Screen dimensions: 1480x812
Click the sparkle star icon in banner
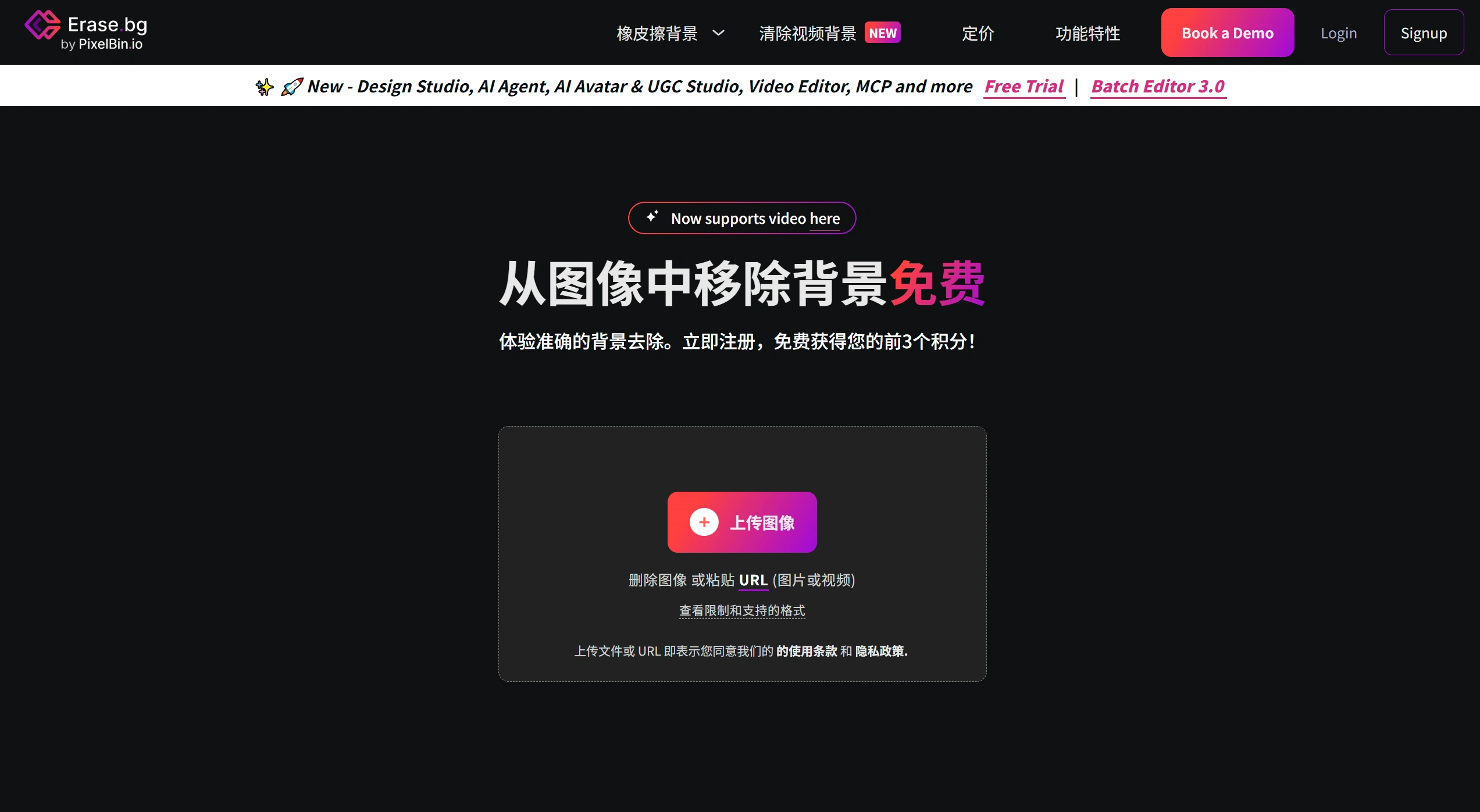(265, 87)
